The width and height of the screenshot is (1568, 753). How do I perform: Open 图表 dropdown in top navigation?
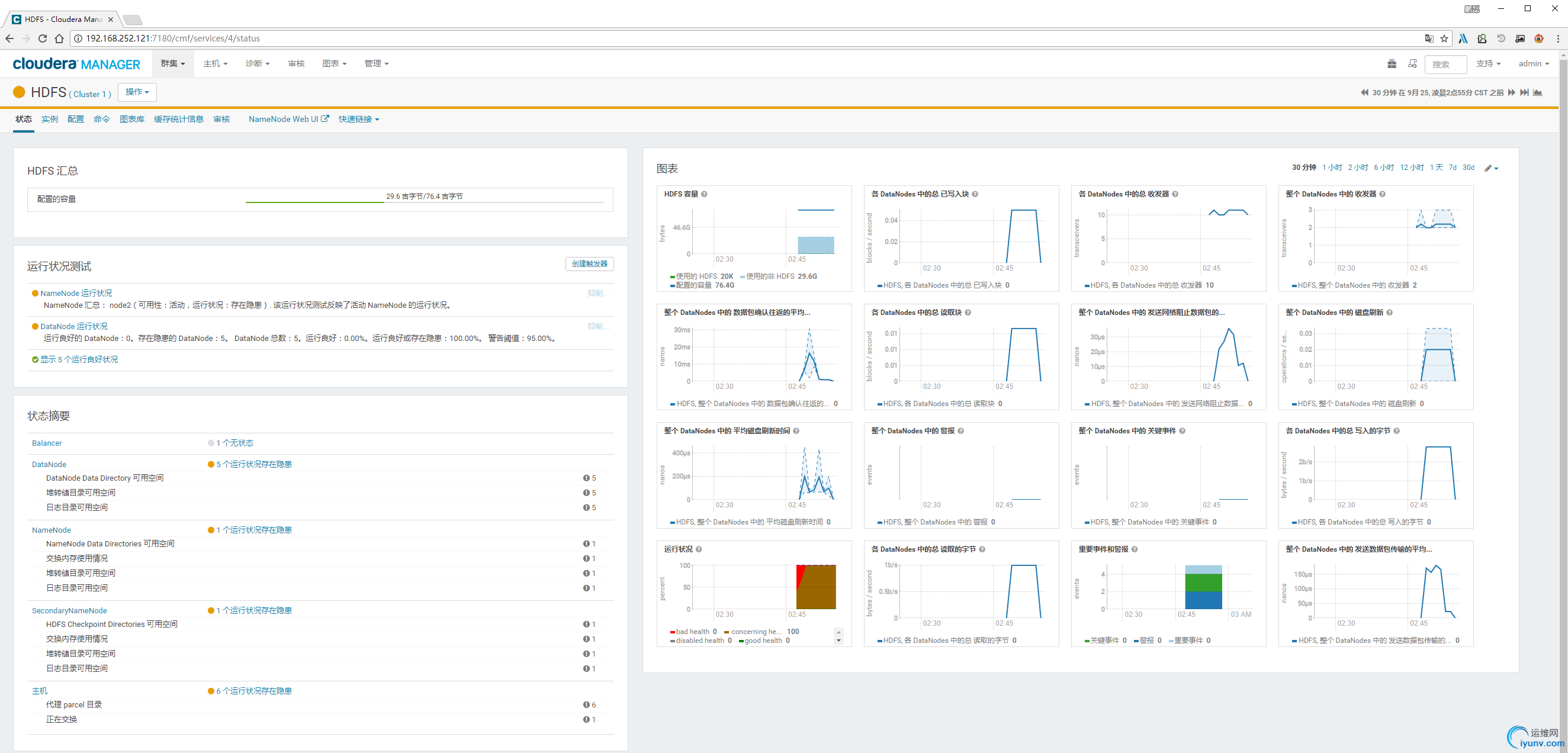coord(334,63)
